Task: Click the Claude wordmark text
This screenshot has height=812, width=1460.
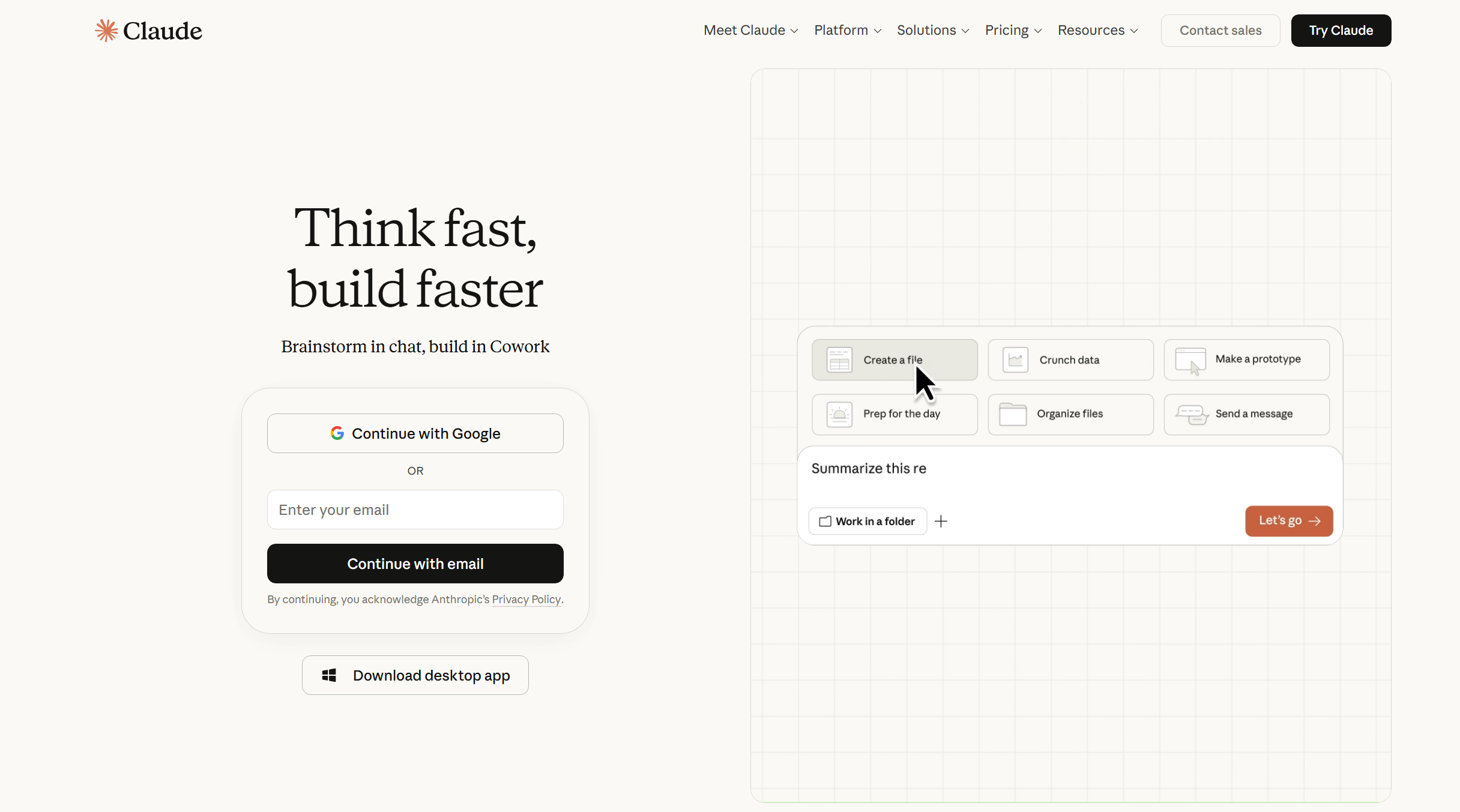Action: [162, 31]
